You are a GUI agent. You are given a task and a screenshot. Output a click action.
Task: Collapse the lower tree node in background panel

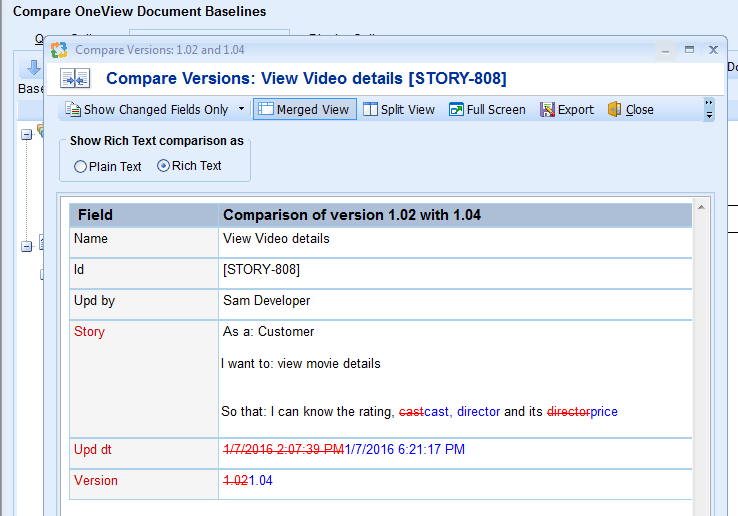[27, 247]
